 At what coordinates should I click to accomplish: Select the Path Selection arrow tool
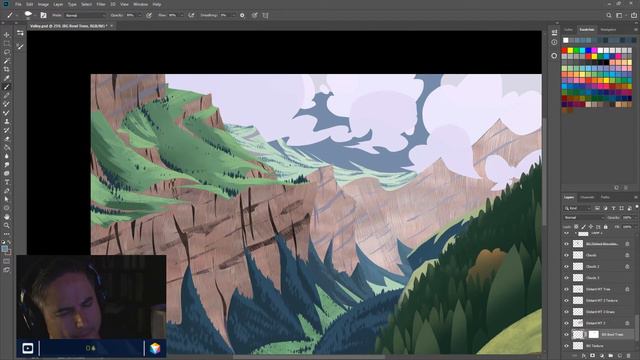tap(7, 199)
